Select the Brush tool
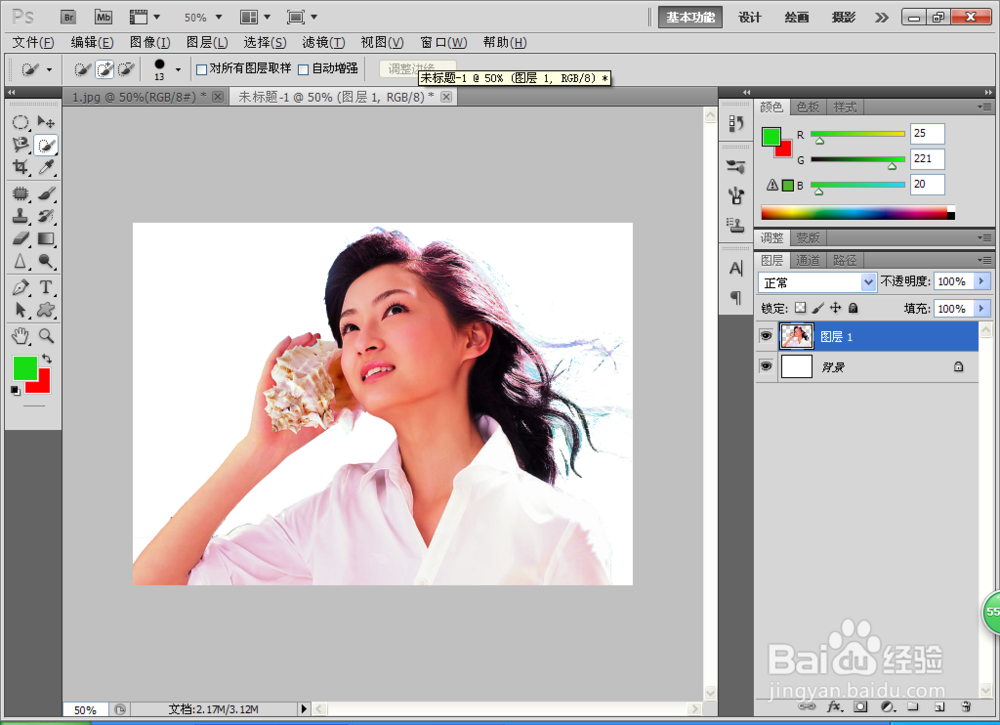The width and height of the screenshot is (1000, 725). click(46, 193)
